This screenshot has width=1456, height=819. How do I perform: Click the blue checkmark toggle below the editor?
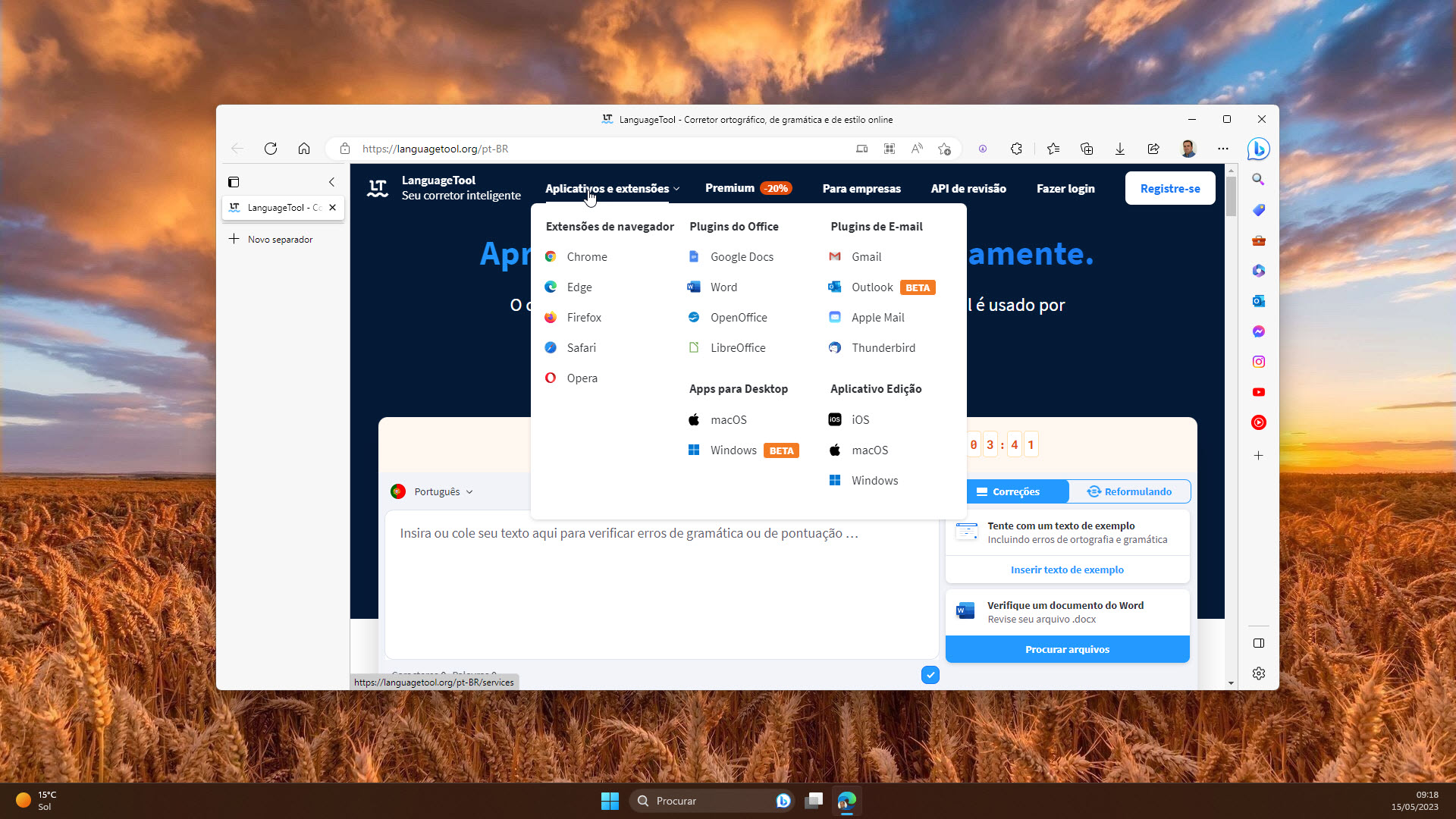[x=930, y=675]
